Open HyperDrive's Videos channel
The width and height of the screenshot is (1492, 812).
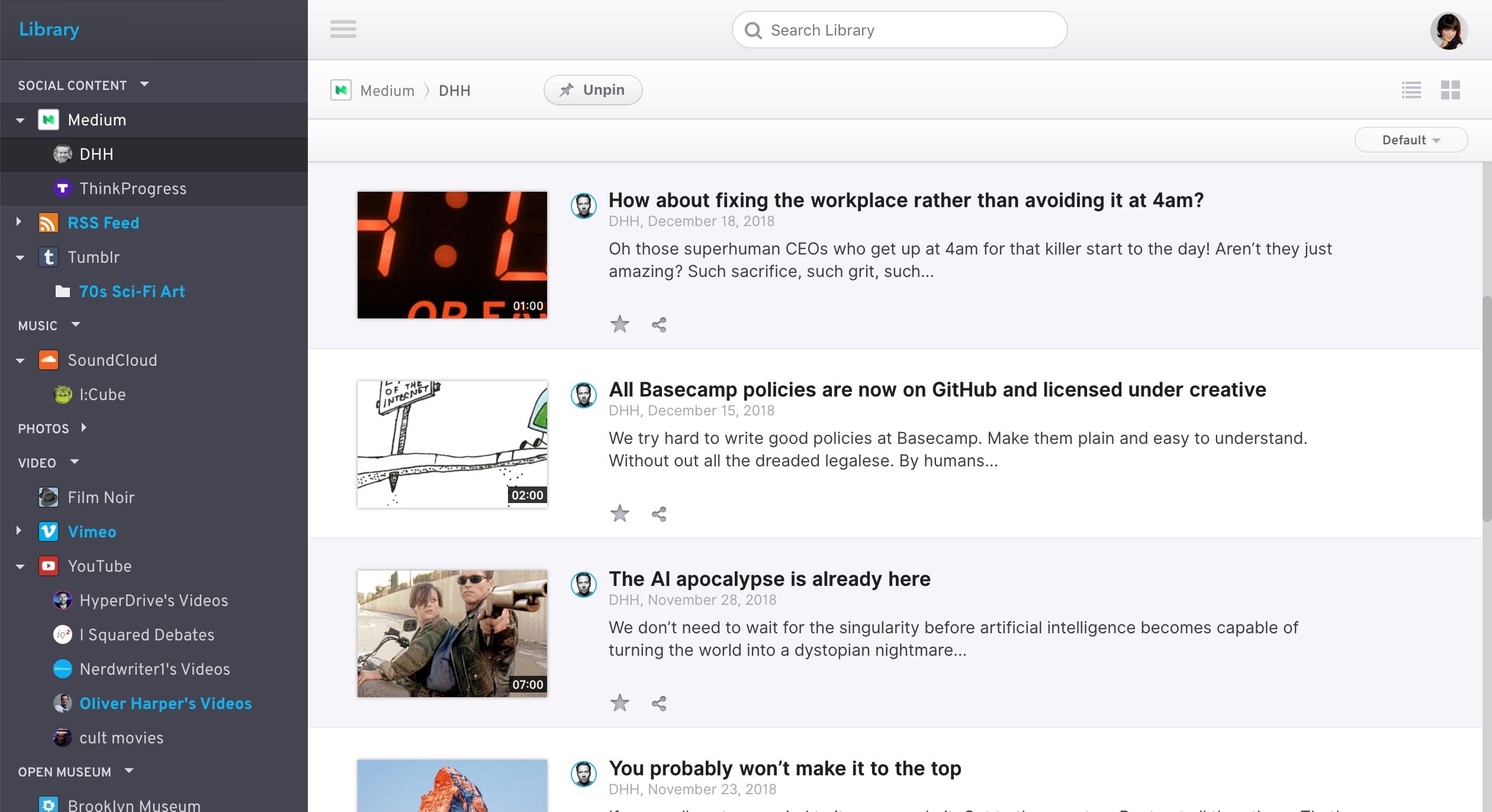coord(154,601)
